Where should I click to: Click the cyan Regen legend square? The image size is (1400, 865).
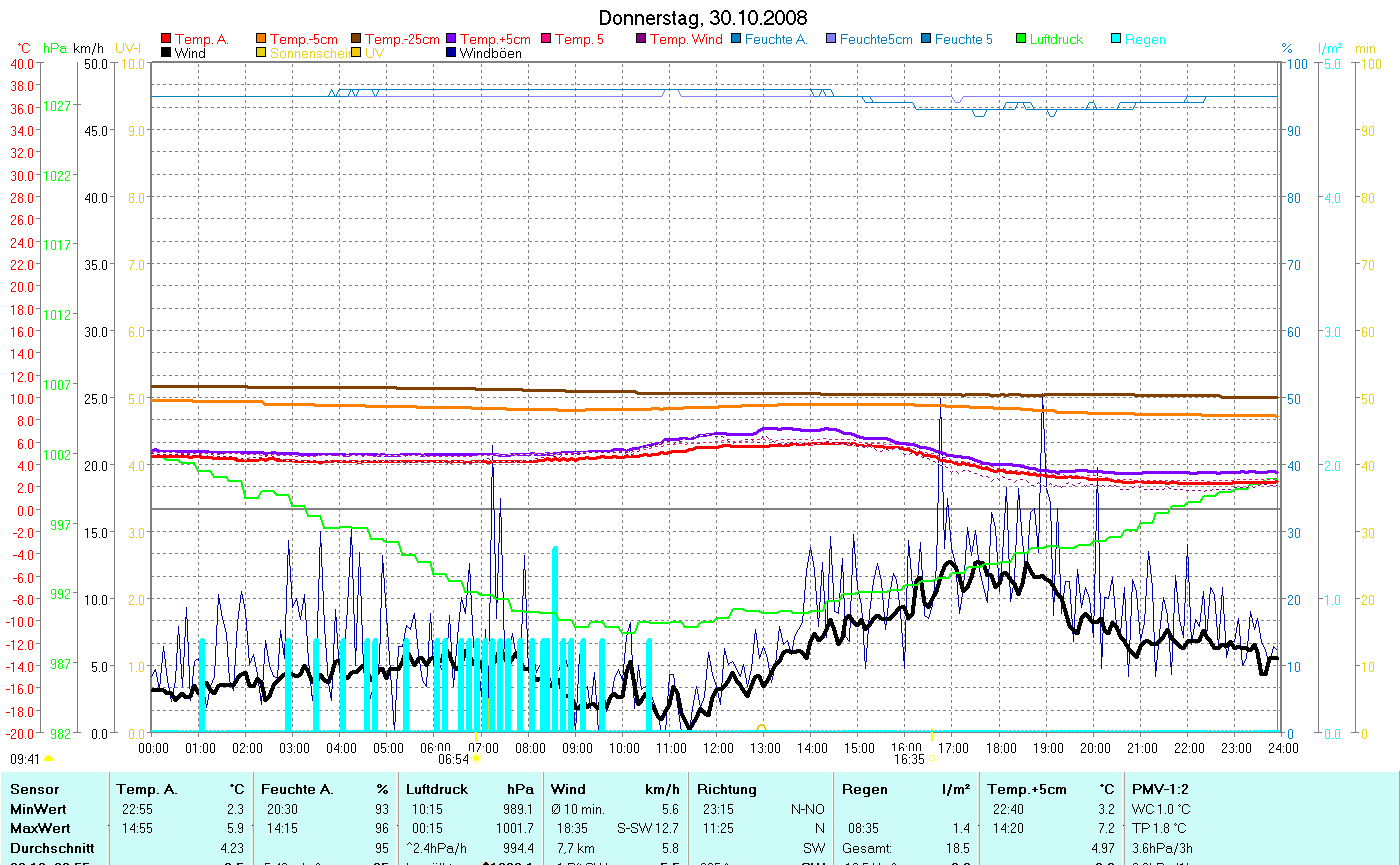[x=1116, y=39]
